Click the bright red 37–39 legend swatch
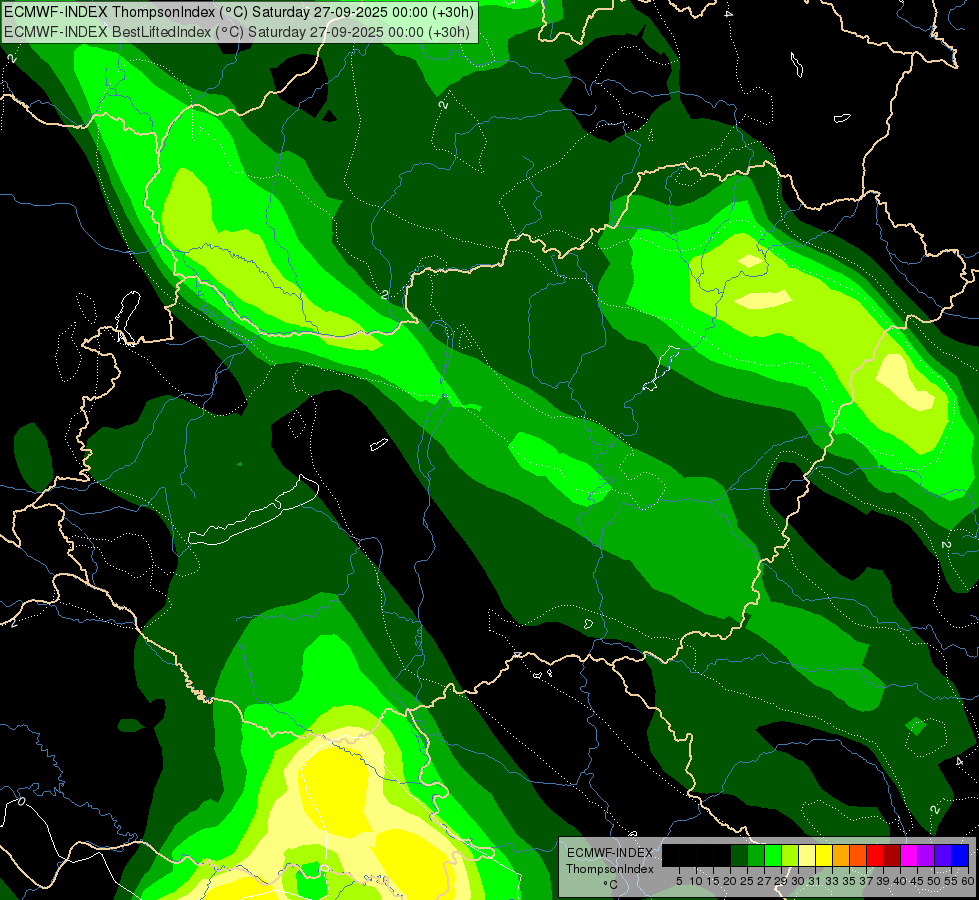The width and height of the screenshot is (979, 900). coord(875,855)
